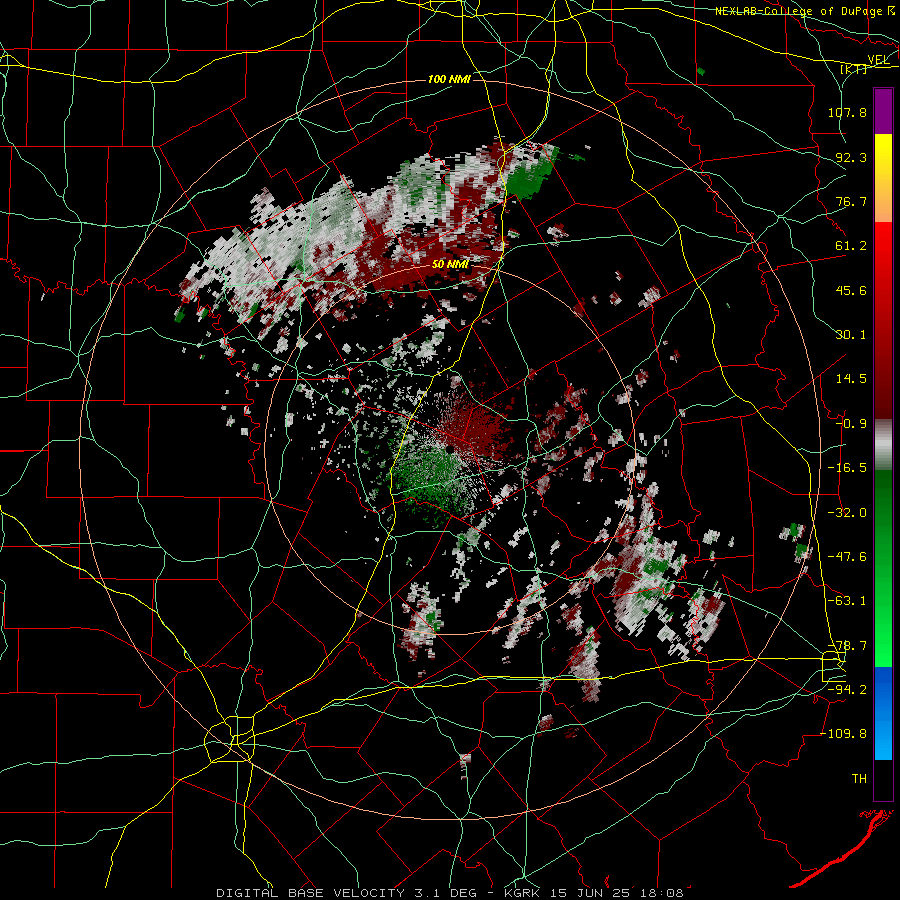Image resolution: width=900 pixels, height=900 pixels.
Task: Click the 45.6 velocity scale value
Action: tap(851, 290)
